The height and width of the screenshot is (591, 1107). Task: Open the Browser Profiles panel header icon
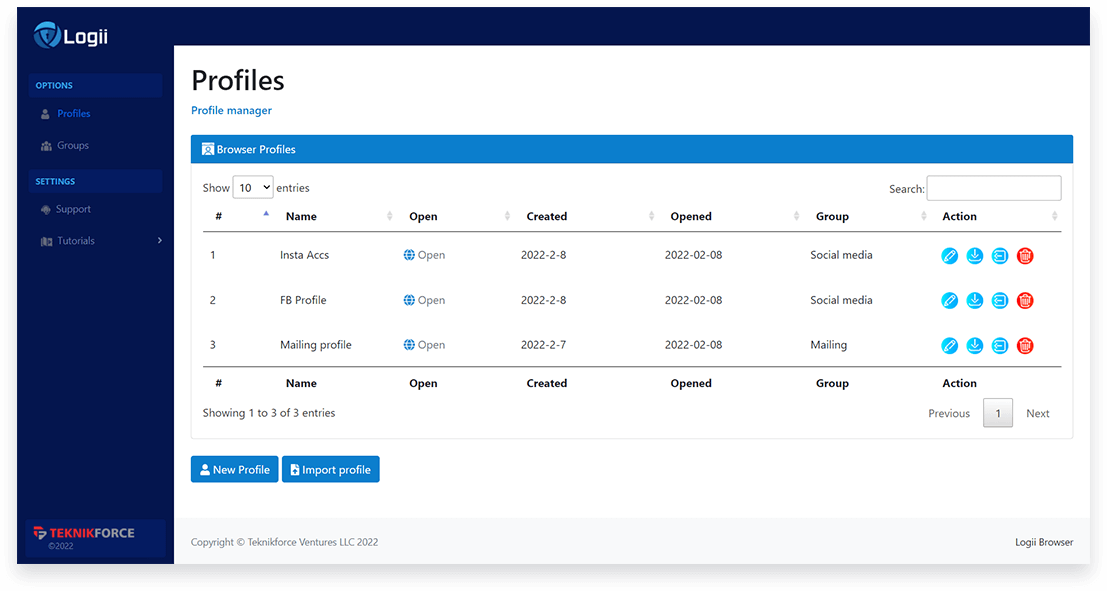point(207,149)
